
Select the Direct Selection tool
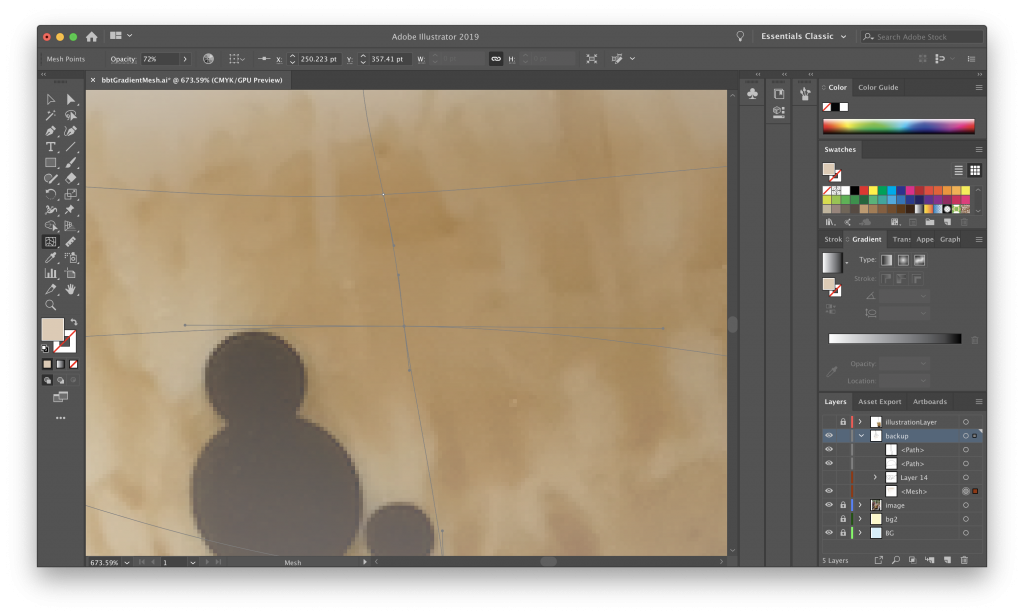[69, 97]
